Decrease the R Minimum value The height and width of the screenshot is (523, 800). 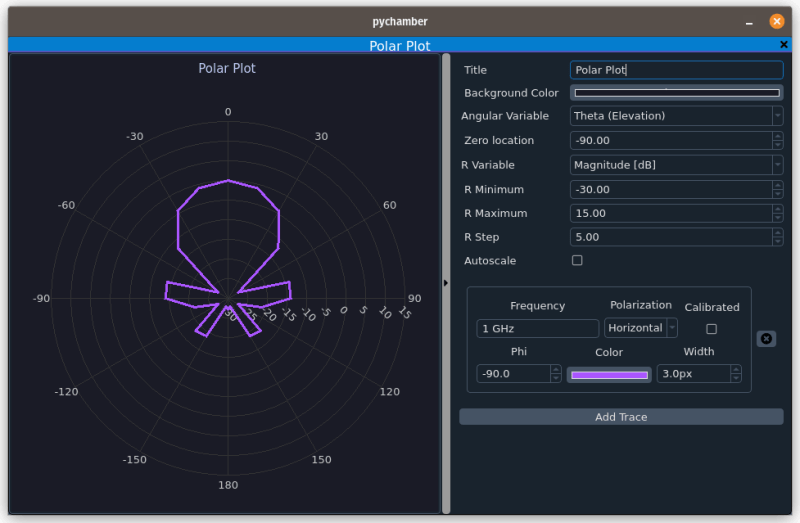(x=778, y=194)
